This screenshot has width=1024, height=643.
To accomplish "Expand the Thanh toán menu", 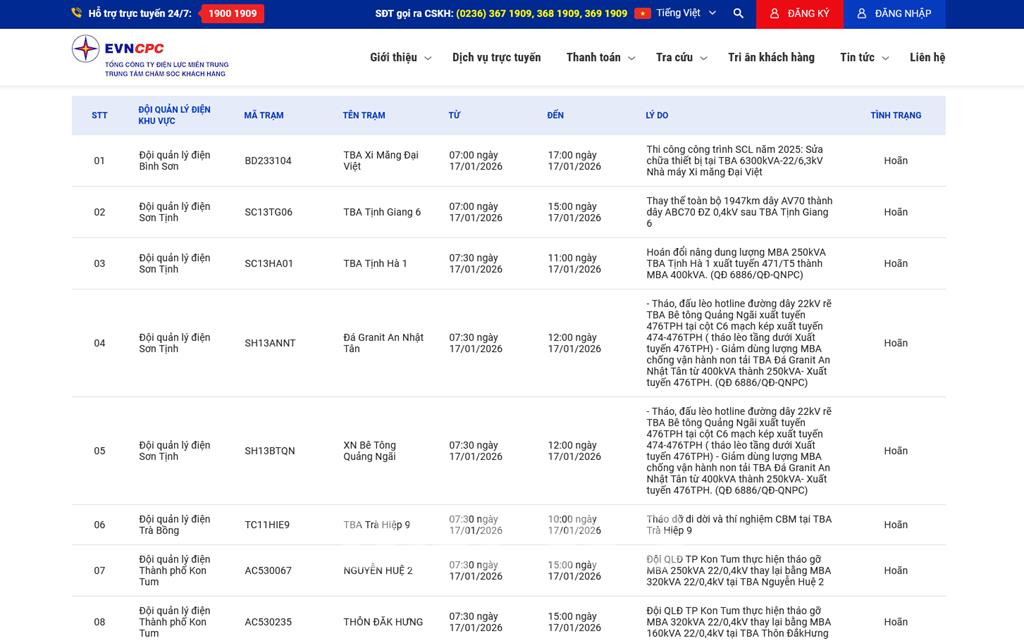I will pyautogui.click(x=600, y=58).
